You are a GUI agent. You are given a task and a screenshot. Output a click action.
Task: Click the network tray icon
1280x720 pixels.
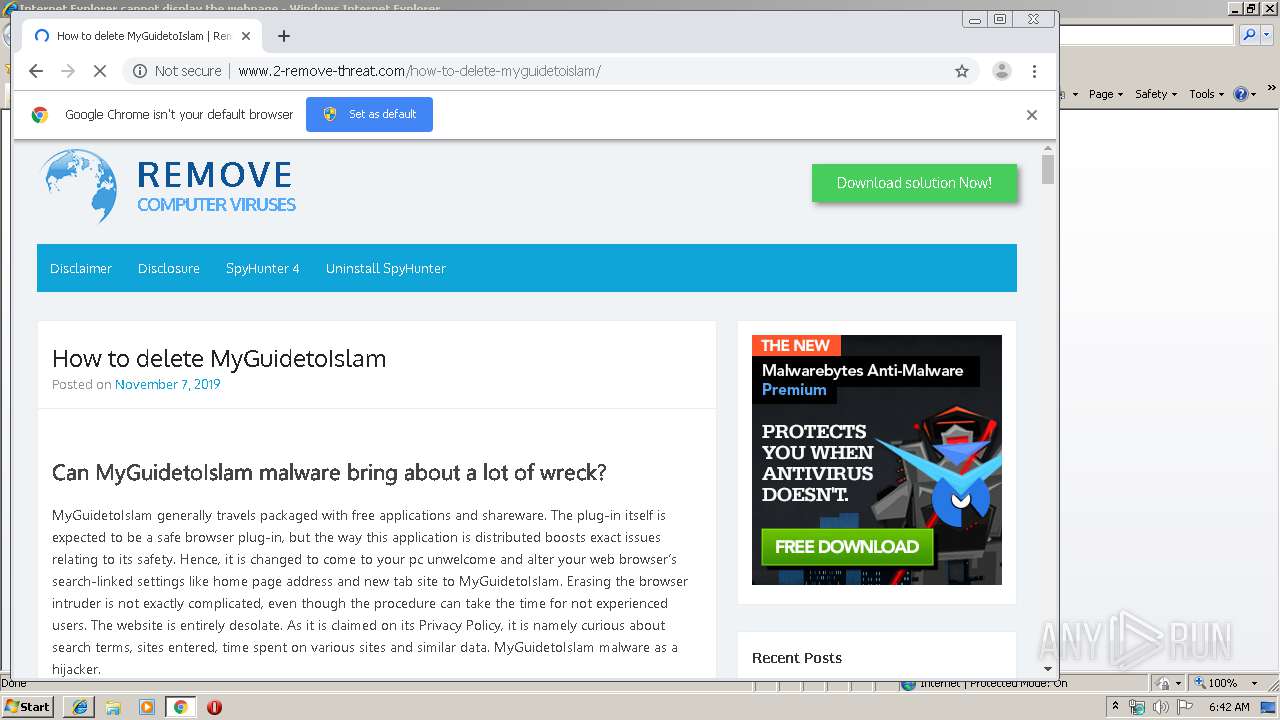[1137, 707]
